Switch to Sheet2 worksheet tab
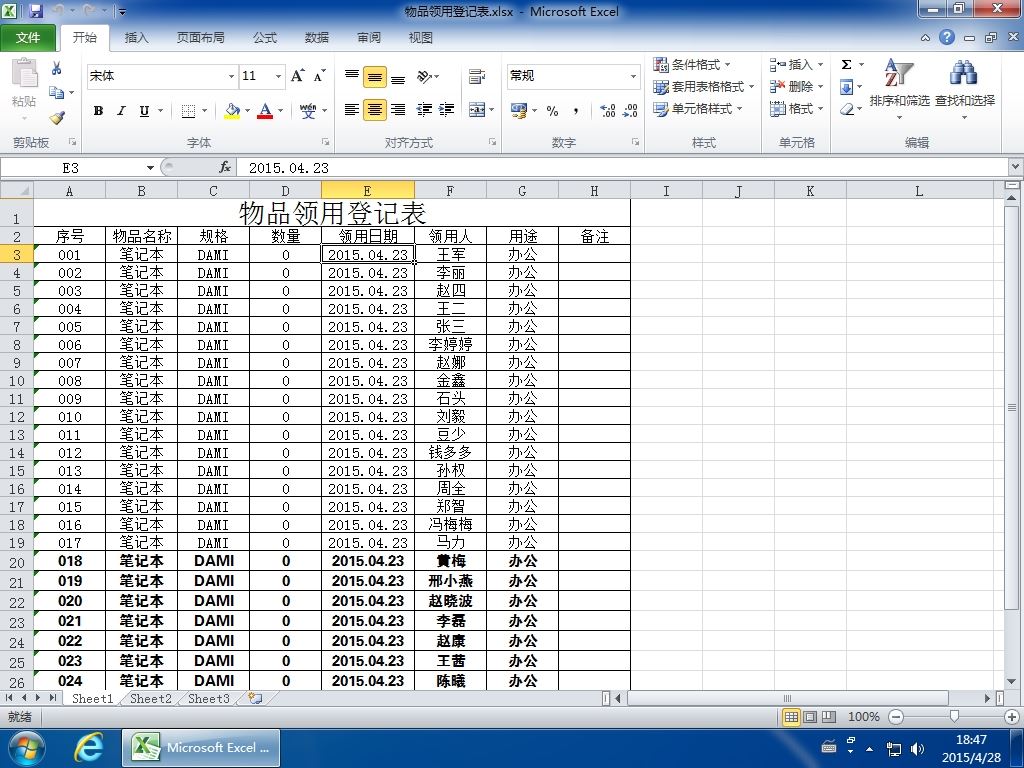 click(x=150, y=698)
